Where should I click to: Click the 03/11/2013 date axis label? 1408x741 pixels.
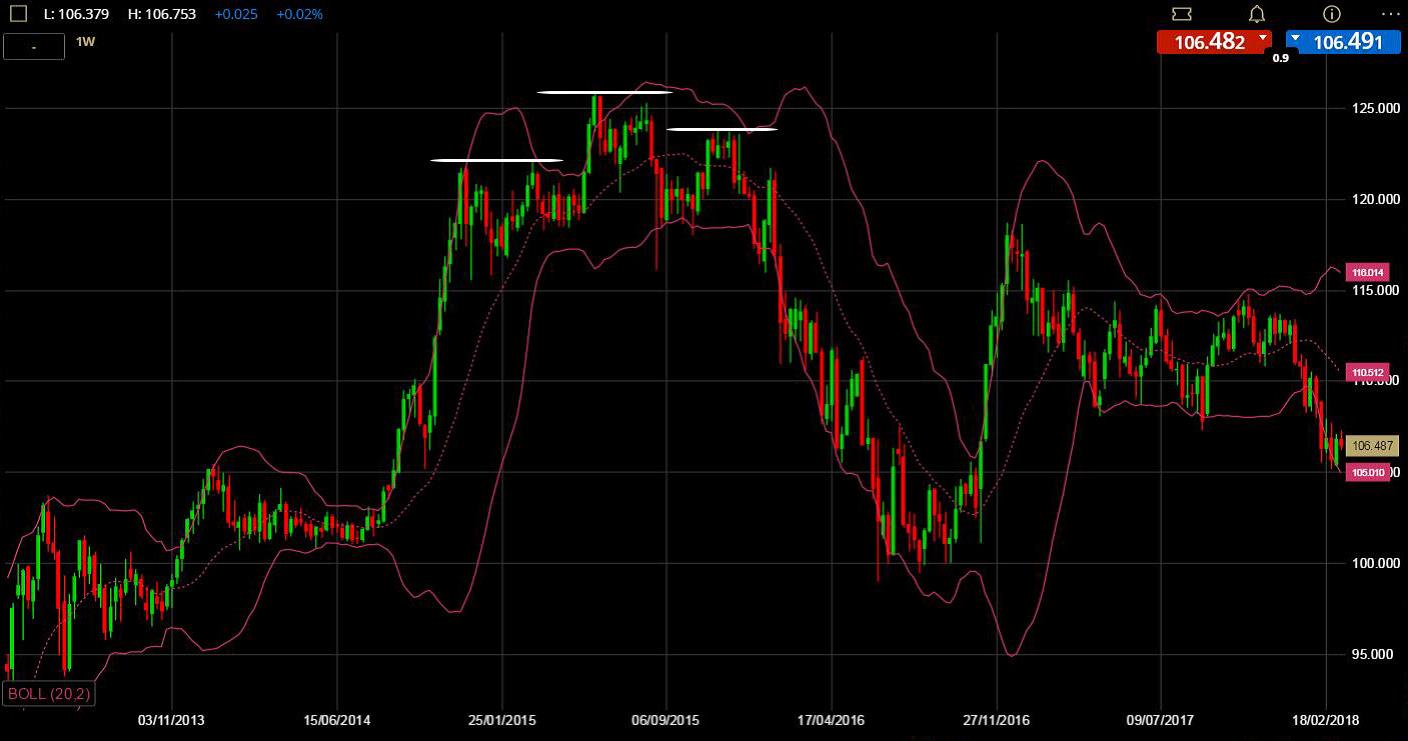pyautogui.click(x=171, y=720)
